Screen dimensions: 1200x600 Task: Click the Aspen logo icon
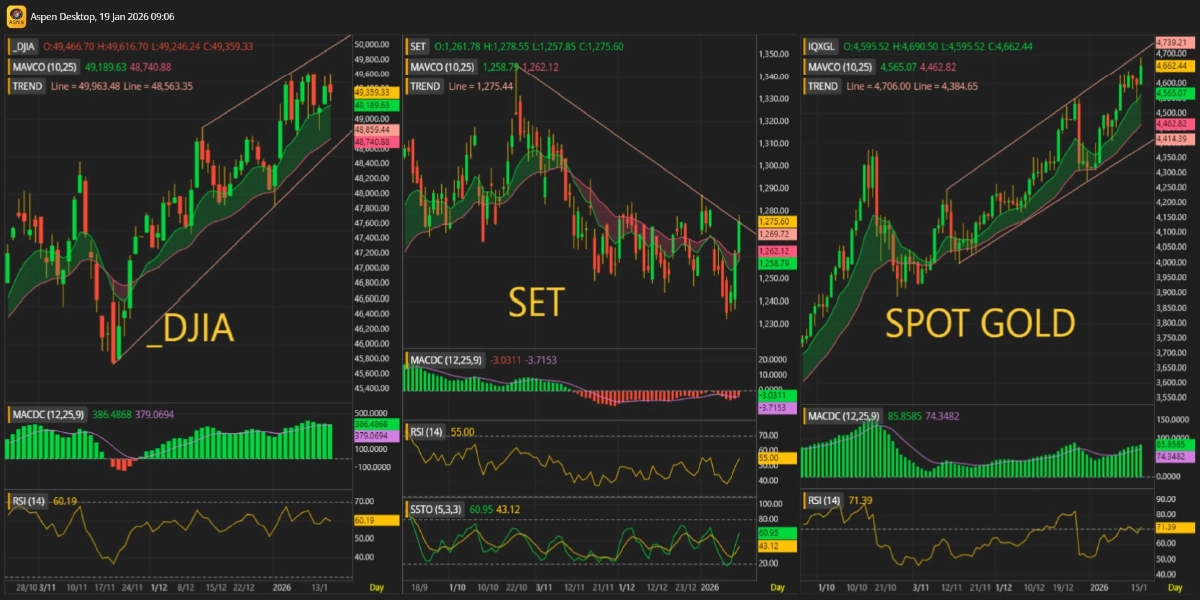tap(16, 17)
